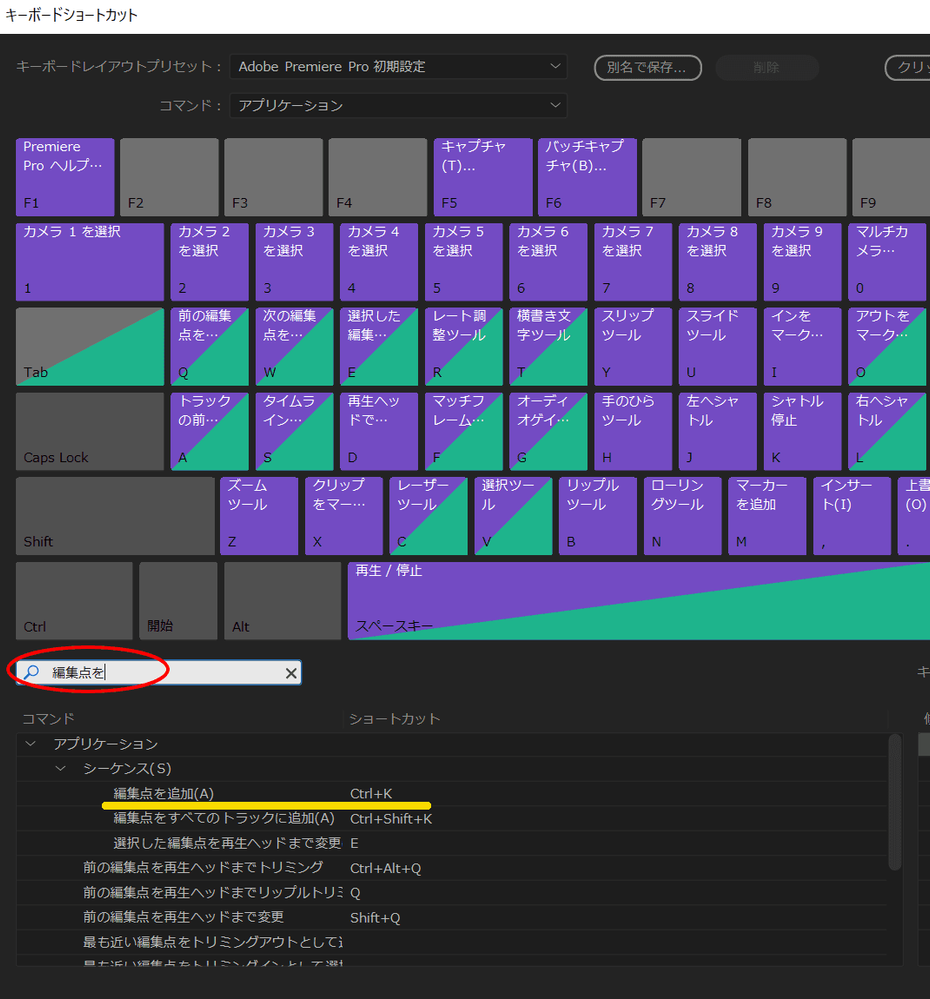The height and width of the screenshot is (999, 930).
Task: Open the keyboard layout preset dropdown
Action: click(398, 66)
